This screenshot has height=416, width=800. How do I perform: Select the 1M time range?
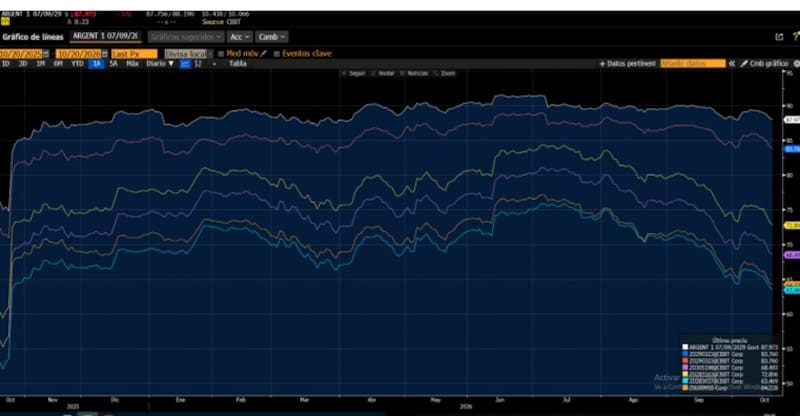(x=41, y=64)
